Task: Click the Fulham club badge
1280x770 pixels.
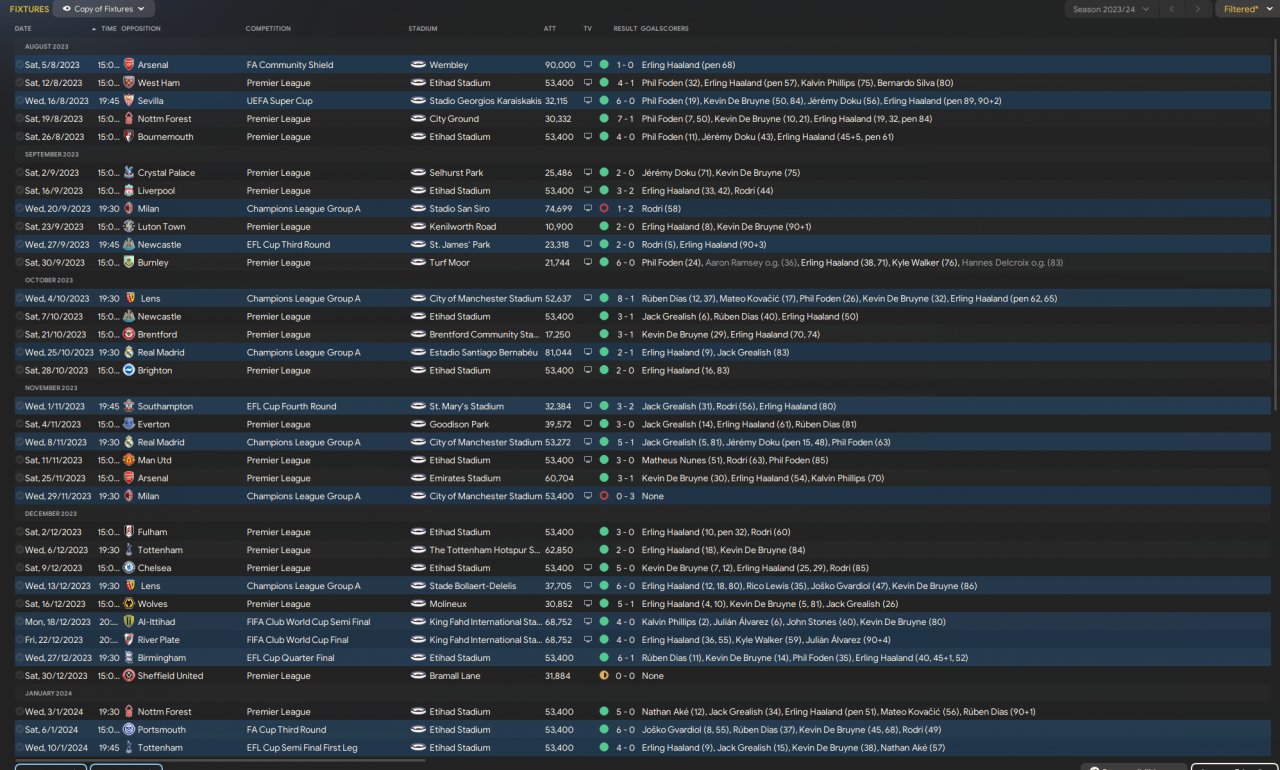Action: pyautogui.click(x=129, y=533)
